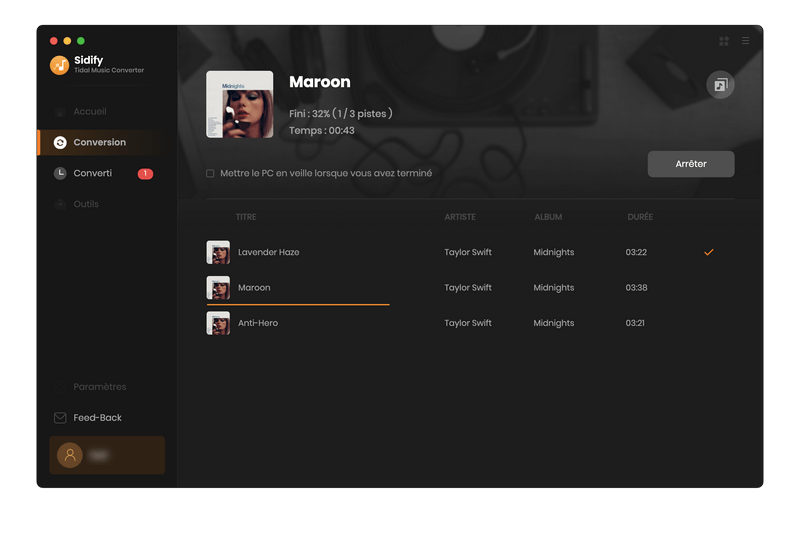Image resolution: width=800 pixels, height=536 pixels.
Task: Switch to the Converti tab
Action: tap(93, 174)
